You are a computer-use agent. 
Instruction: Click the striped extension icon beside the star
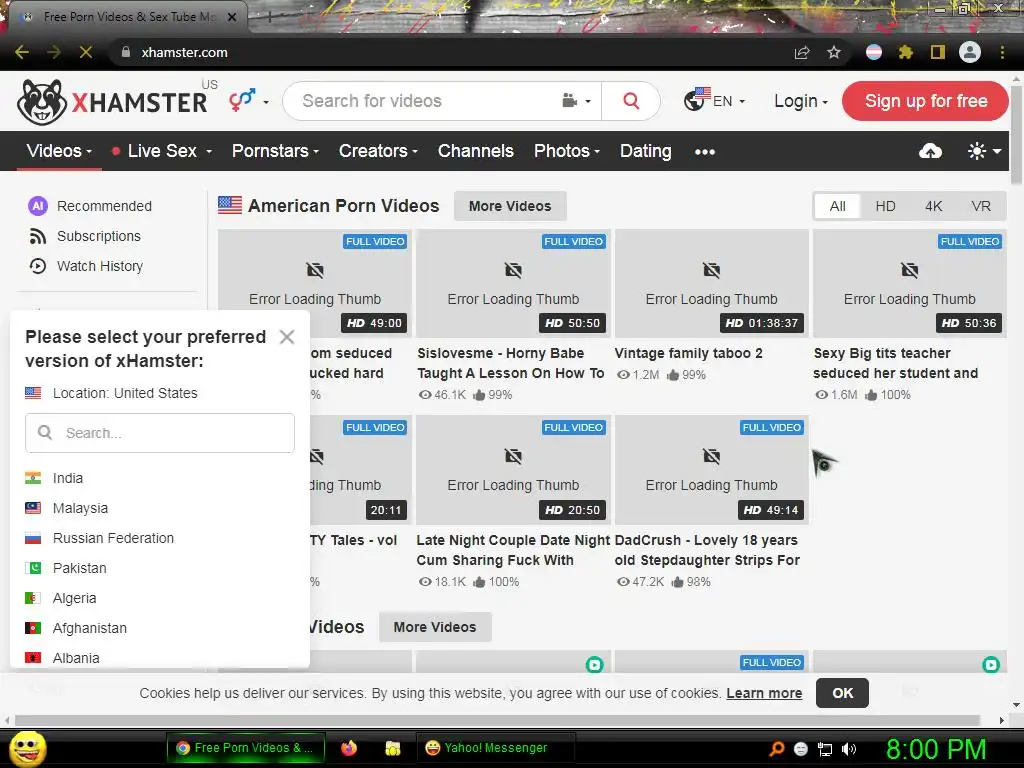pyautogui.click(x=874, y=52)
